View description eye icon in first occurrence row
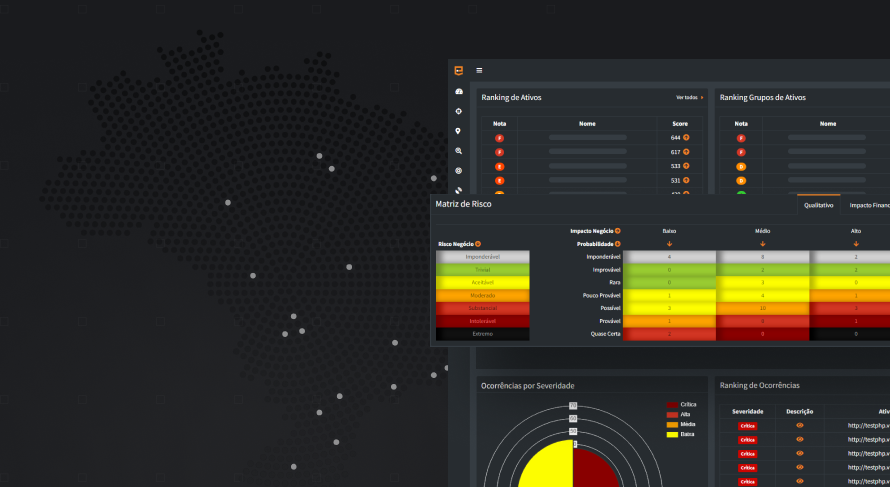 click(x=799, y=425)
